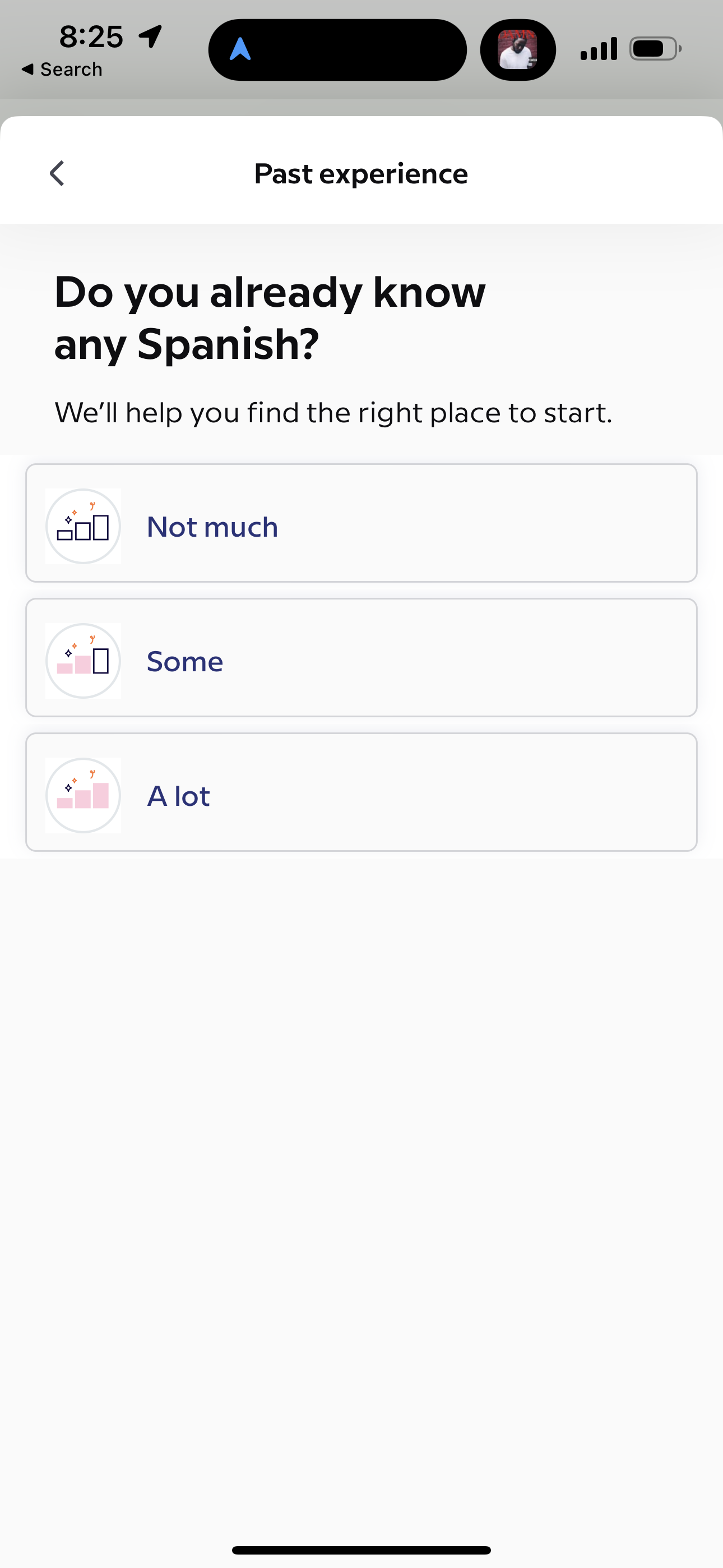Tap the location services arrow beside the time
This screenshot has height=1568, width=723.
point(149,36)
